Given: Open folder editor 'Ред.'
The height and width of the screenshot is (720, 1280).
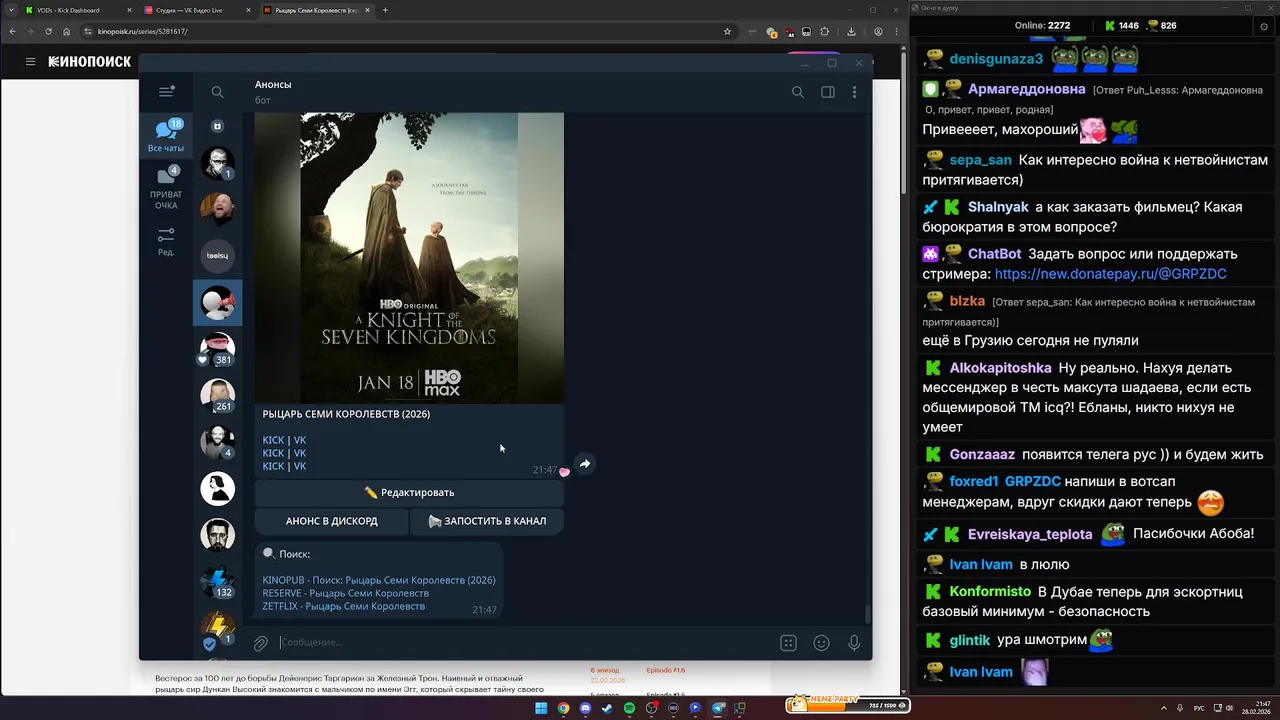Looking at the screenshot, I should pyautogui.click(x=166, y=241).
